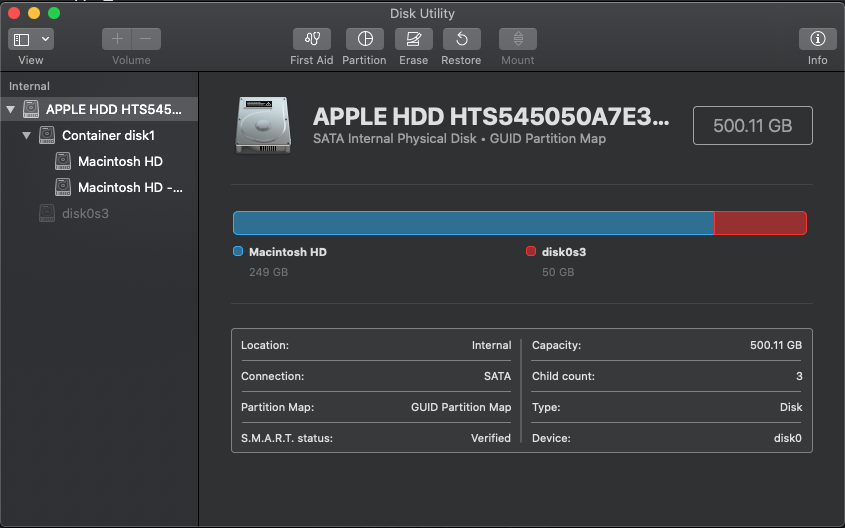The image size is (845, 528).
Task: Open the Partition tool
Action: coord(365,39)
